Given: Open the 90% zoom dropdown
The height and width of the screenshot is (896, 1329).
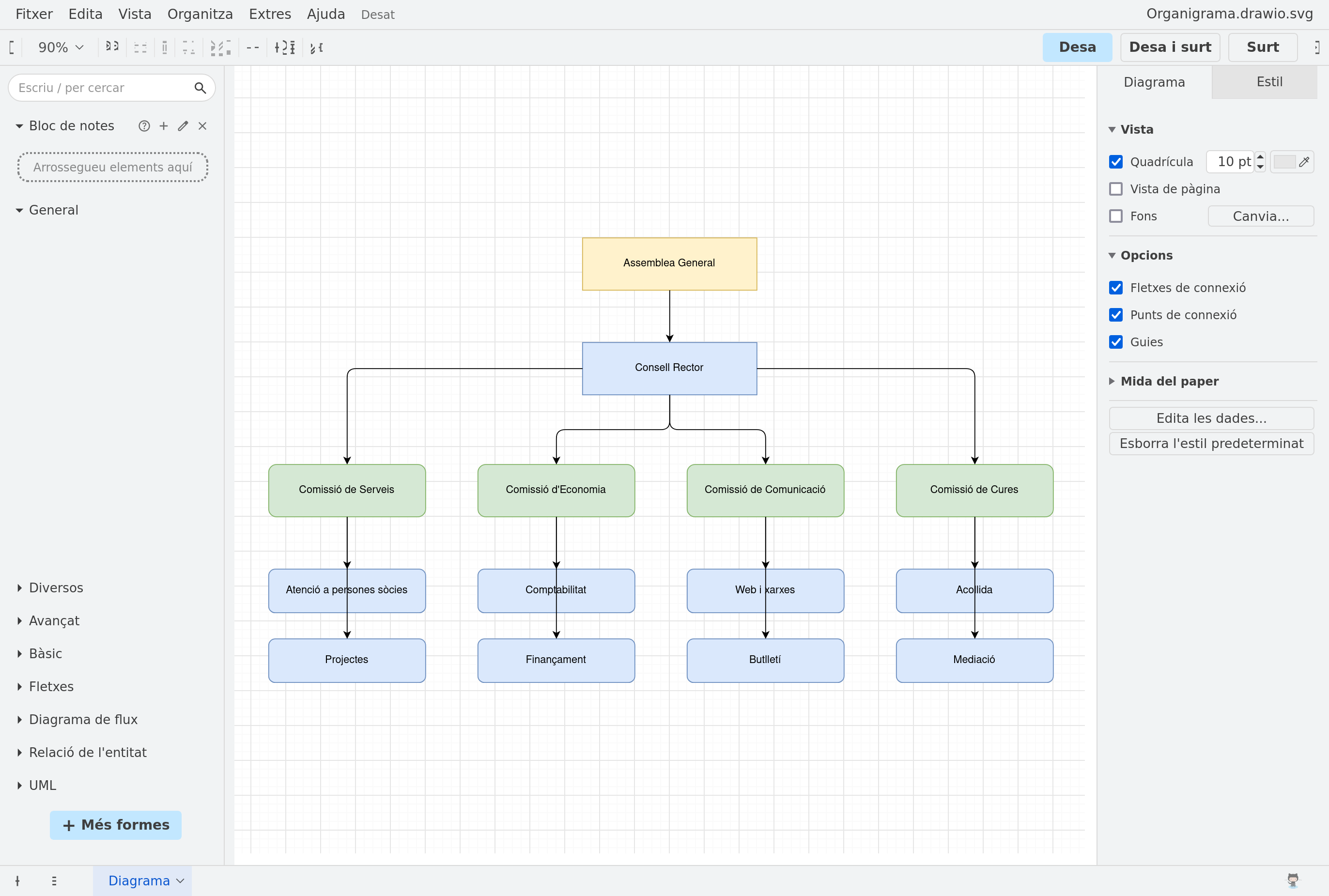Looking at the screenshot, I should tap(61, 47).
